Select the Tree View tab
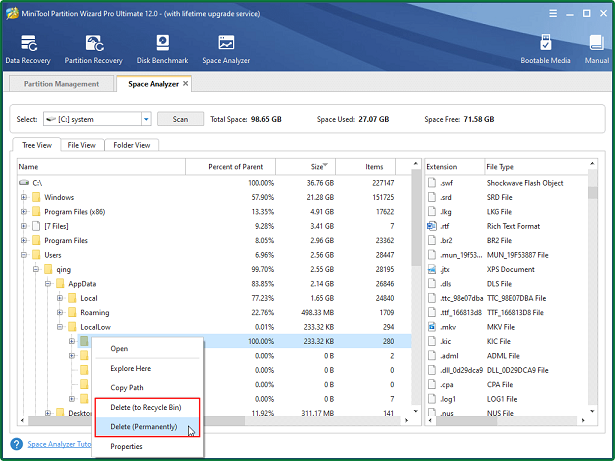The image size is (615, 461). coord(37,145)
